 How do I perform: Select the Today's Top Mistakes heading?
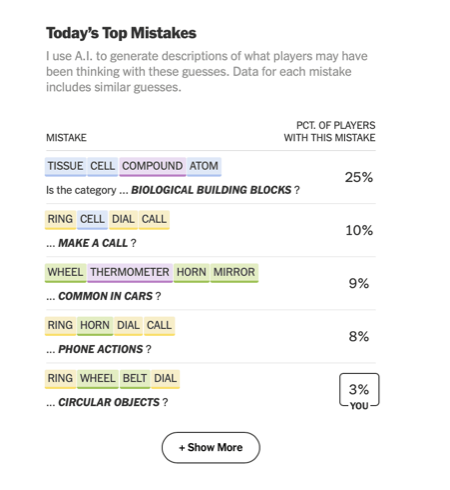(x=121, y=33)
